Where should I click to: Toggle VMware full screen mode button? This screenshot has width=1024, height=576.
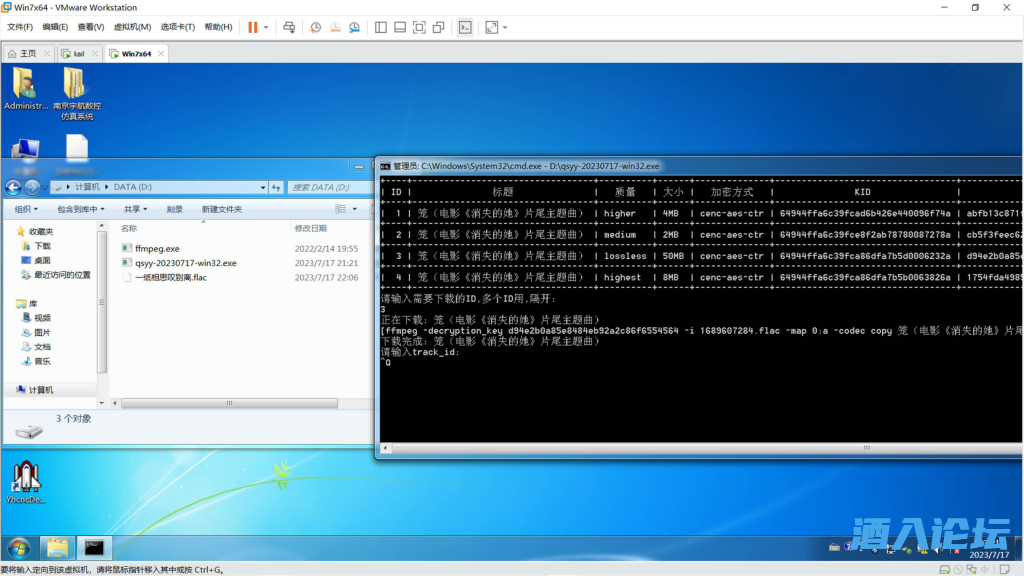tap(419, 27)
